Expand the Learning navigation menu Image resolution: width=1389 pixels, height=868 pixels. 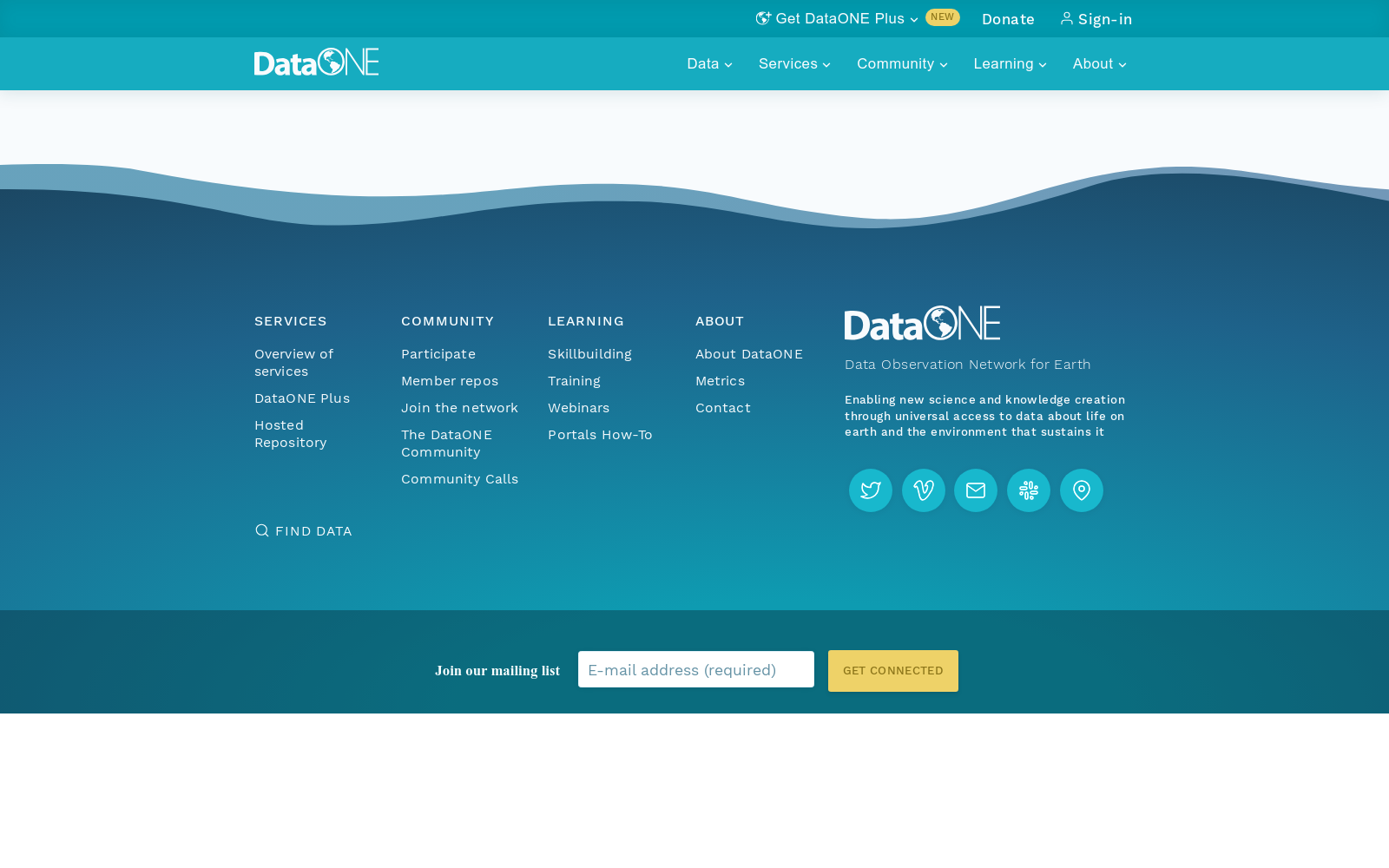pyautogui.click(x=1010, y=63)
